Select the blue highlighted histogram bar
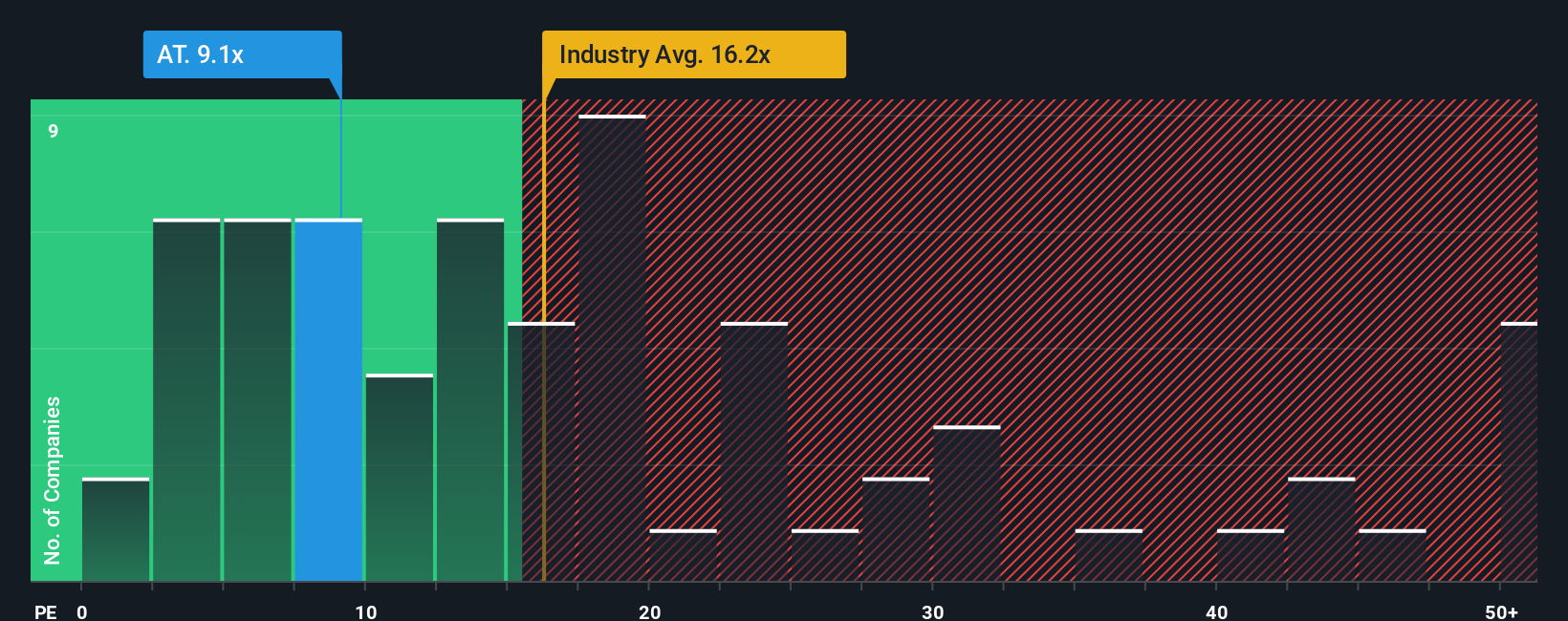Image resolution: width=1568 pixels, height=621 pixels. pos(329,400)
